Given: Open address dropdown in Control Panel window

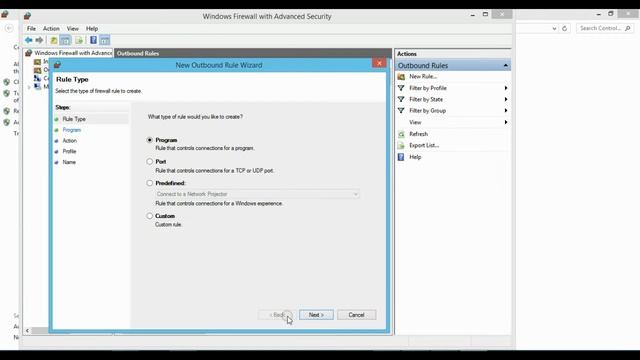Looking at the screenshot, I should tap(554, 28).
